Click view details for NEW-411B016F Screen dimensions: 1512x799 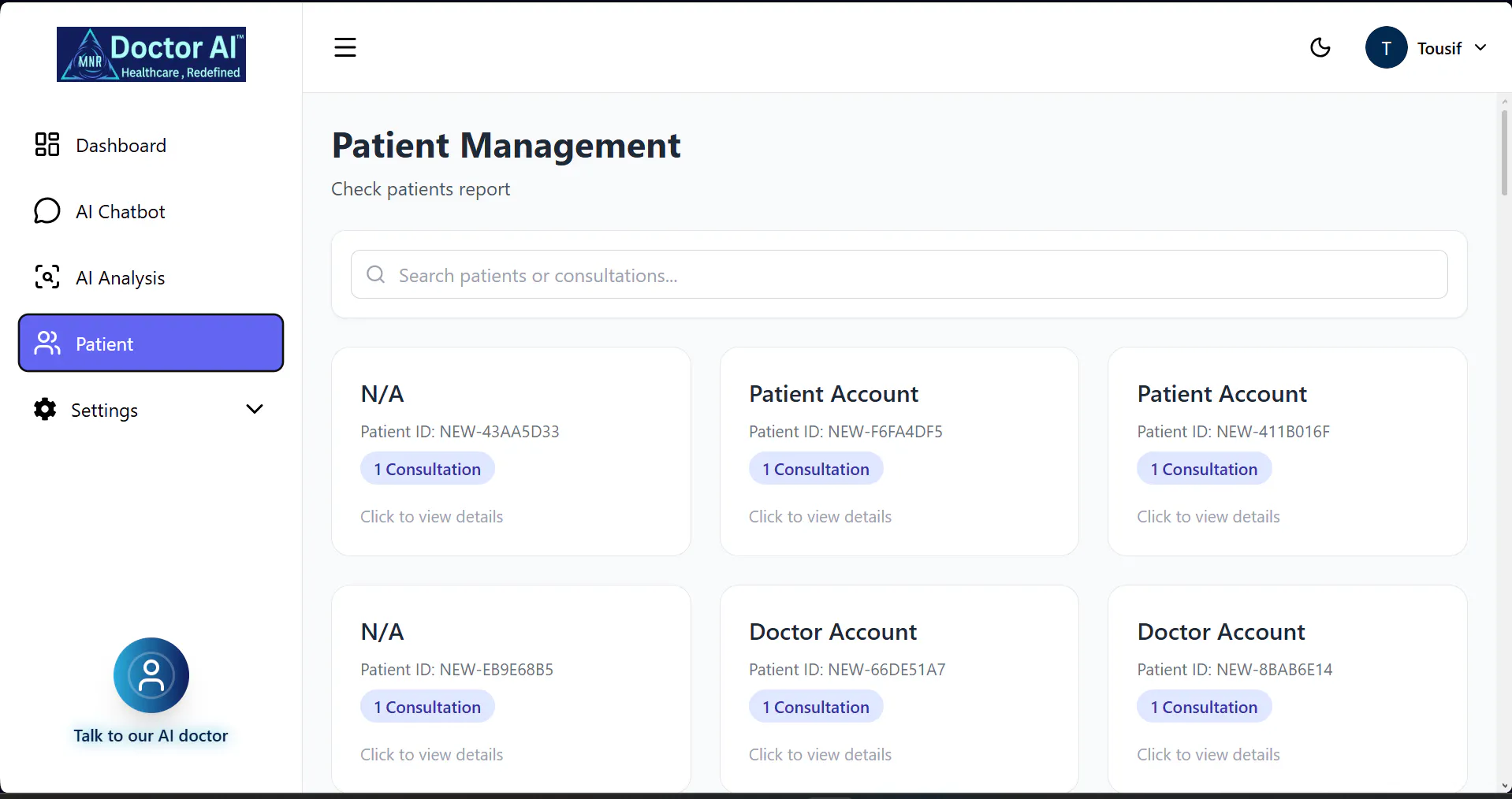click(1208, 517)
